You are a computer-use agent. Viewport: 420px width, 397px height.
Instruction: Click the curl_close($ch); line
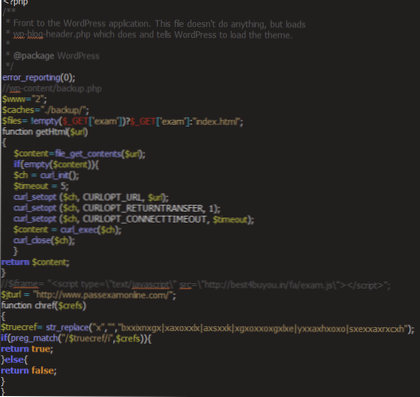click(44, 240)
